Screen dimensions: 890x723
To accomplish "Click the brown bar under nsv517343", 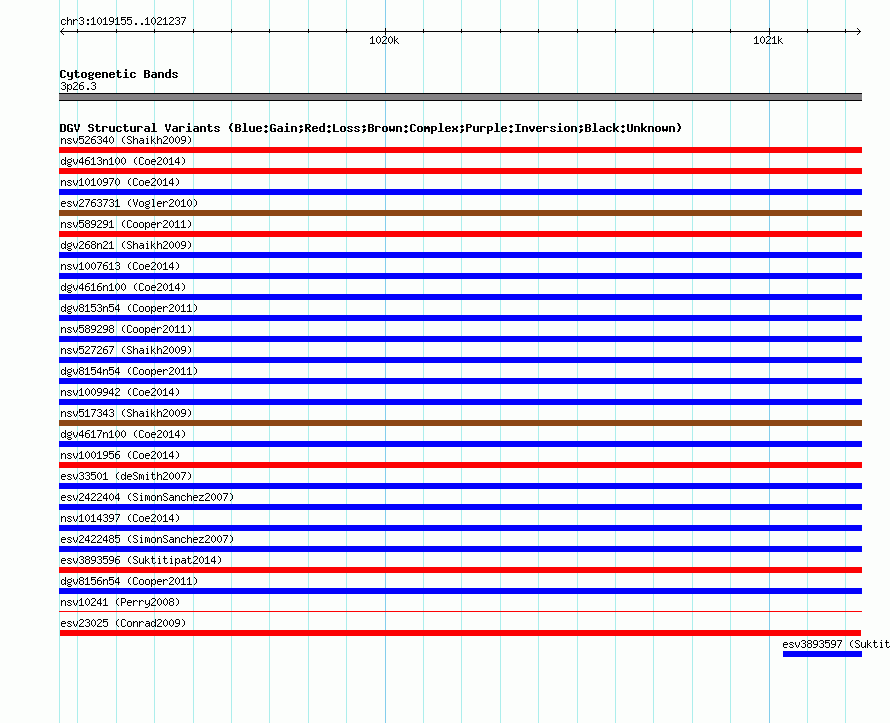I will click(460, 423).
